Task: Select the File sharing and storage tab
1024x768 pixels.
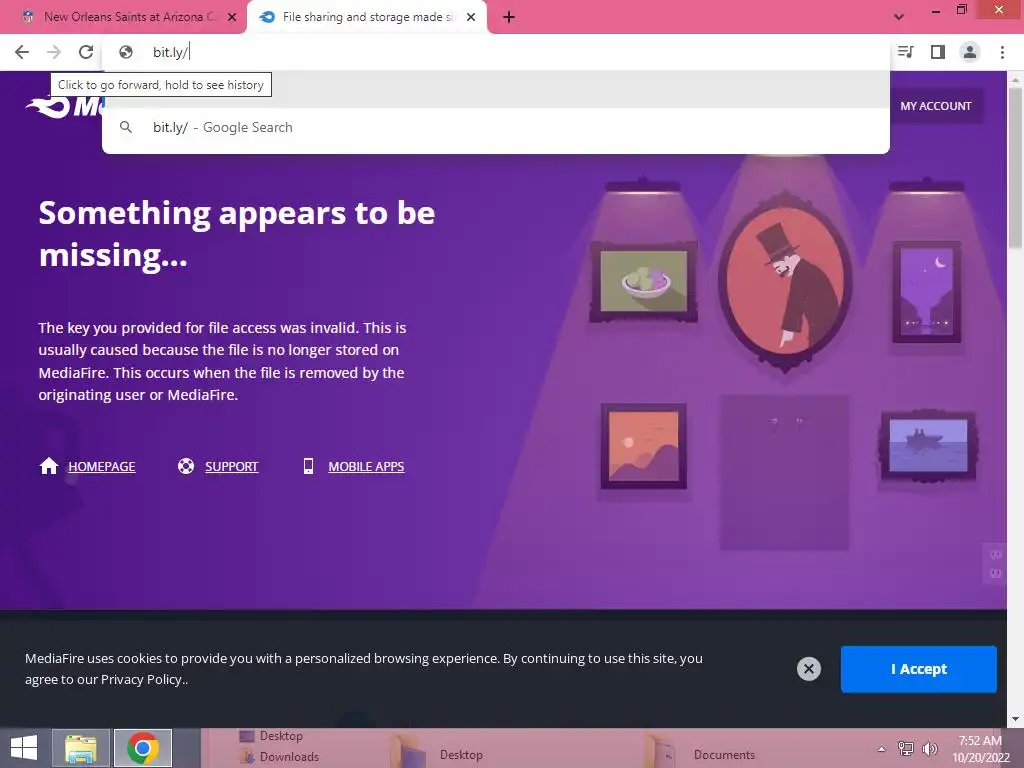Action: coord(366,17)
